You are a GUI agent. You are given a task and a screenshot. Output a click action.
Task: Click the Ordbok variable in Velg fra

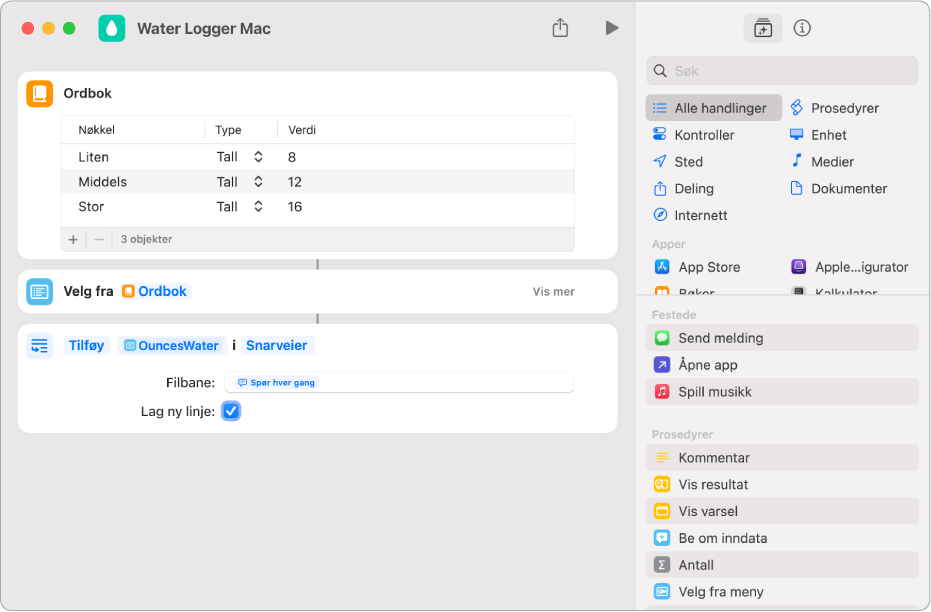point(155,291)
